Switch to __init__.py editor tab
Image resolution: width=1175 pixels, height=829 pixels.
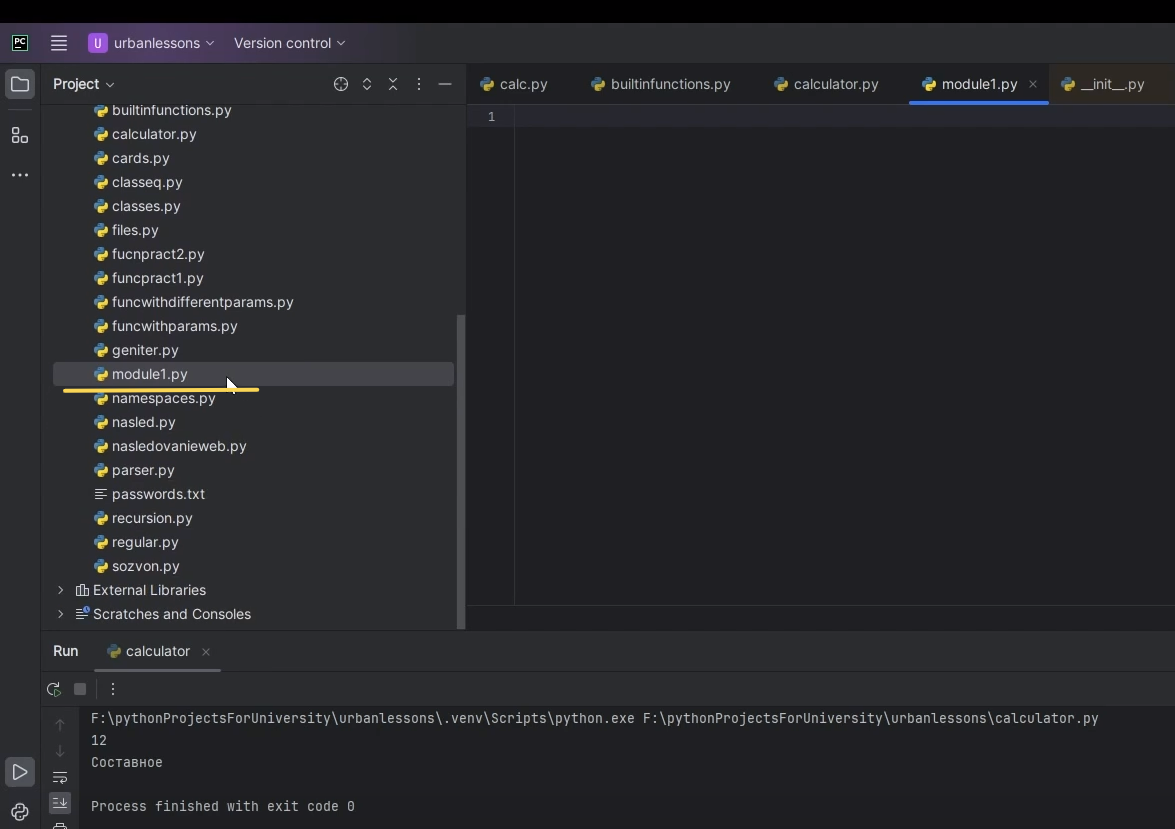coord(1104,84)
